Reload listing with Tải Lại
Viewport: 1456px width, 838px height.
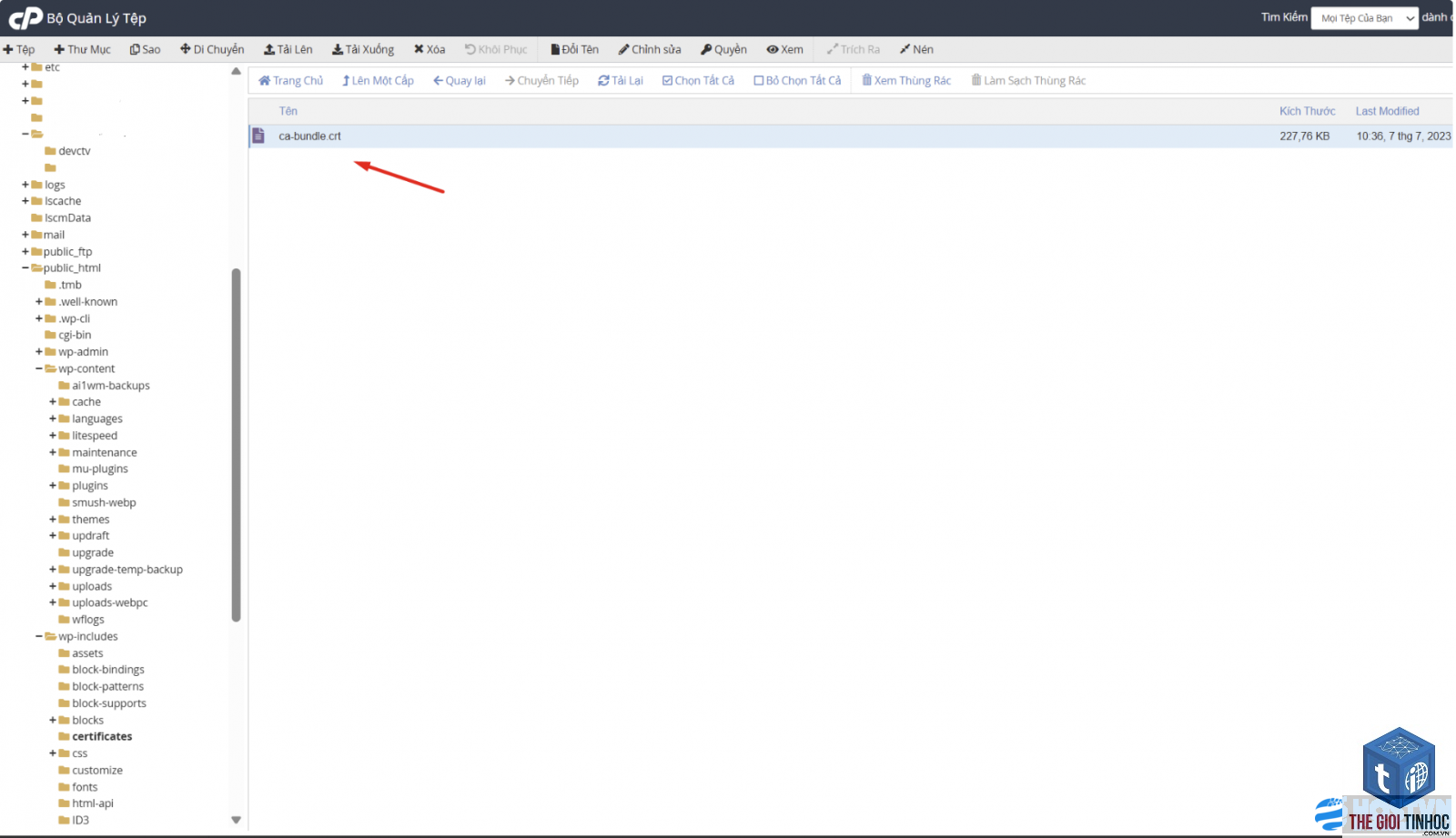[621, 80]
